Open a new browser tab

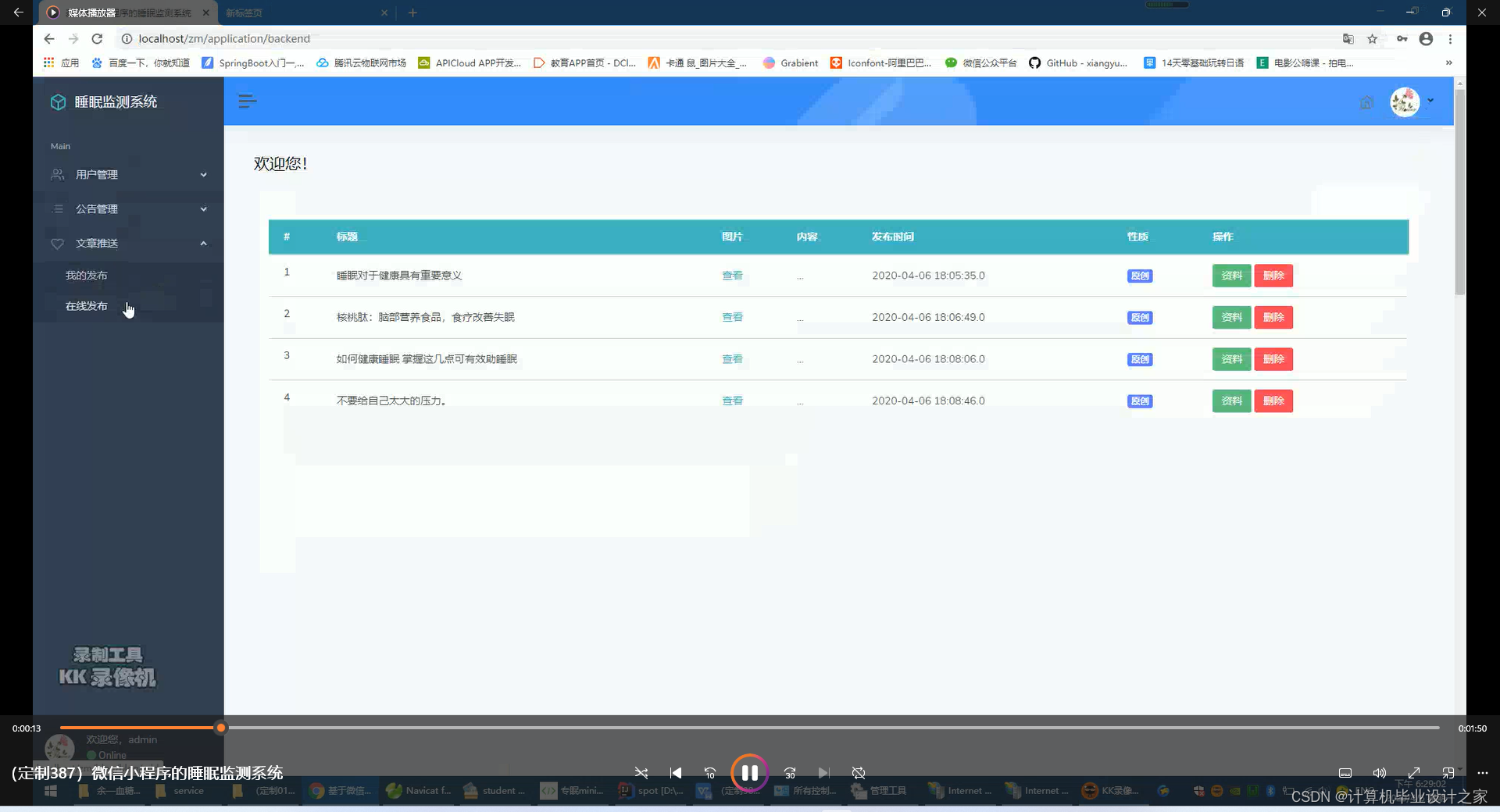tap(412, 12)
